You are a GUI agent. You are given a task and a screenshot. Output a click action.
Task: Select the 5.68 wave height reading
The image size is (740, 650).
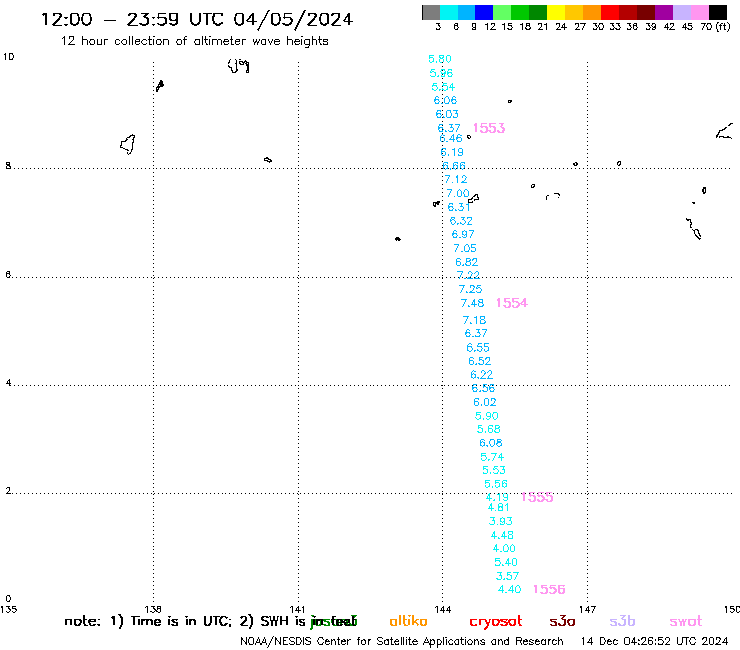point(488,429)
